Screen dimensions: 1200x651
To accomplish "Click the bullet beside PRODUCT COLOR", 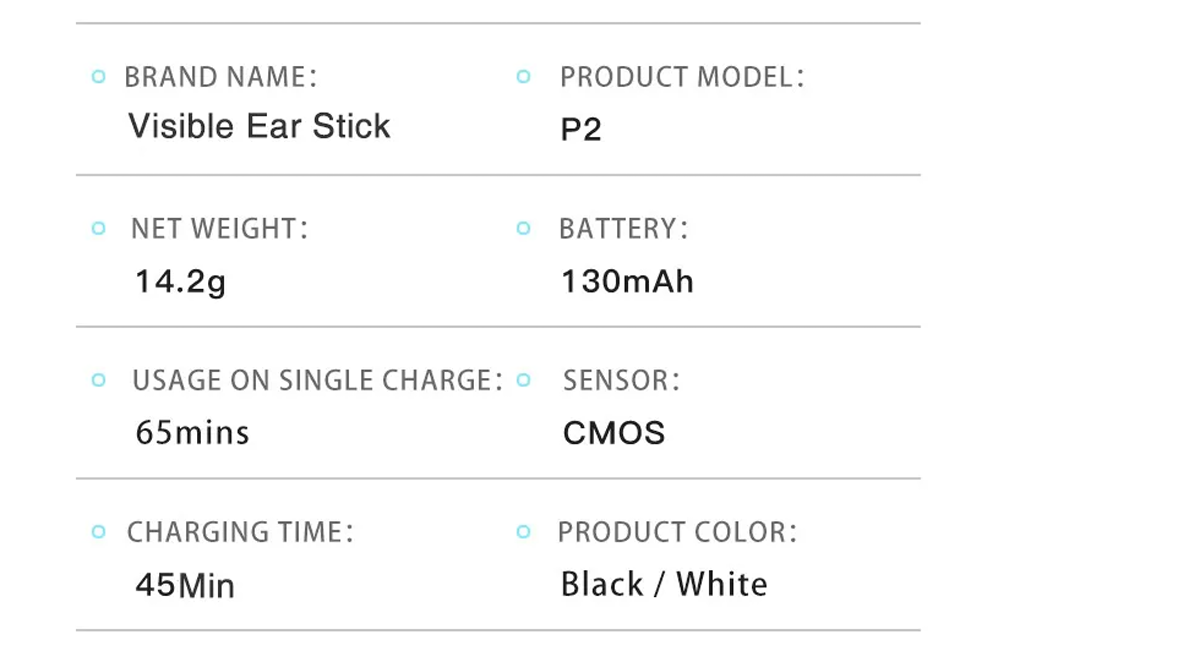I will (523, 532).
